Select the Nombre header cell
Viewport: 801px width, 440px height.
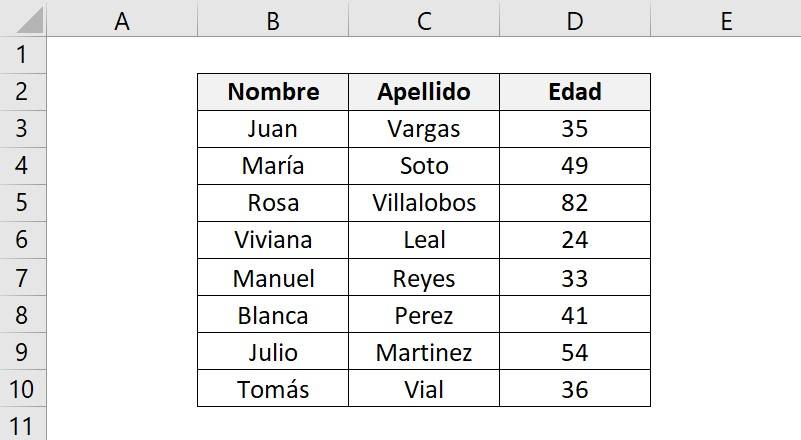click(273, 92)
